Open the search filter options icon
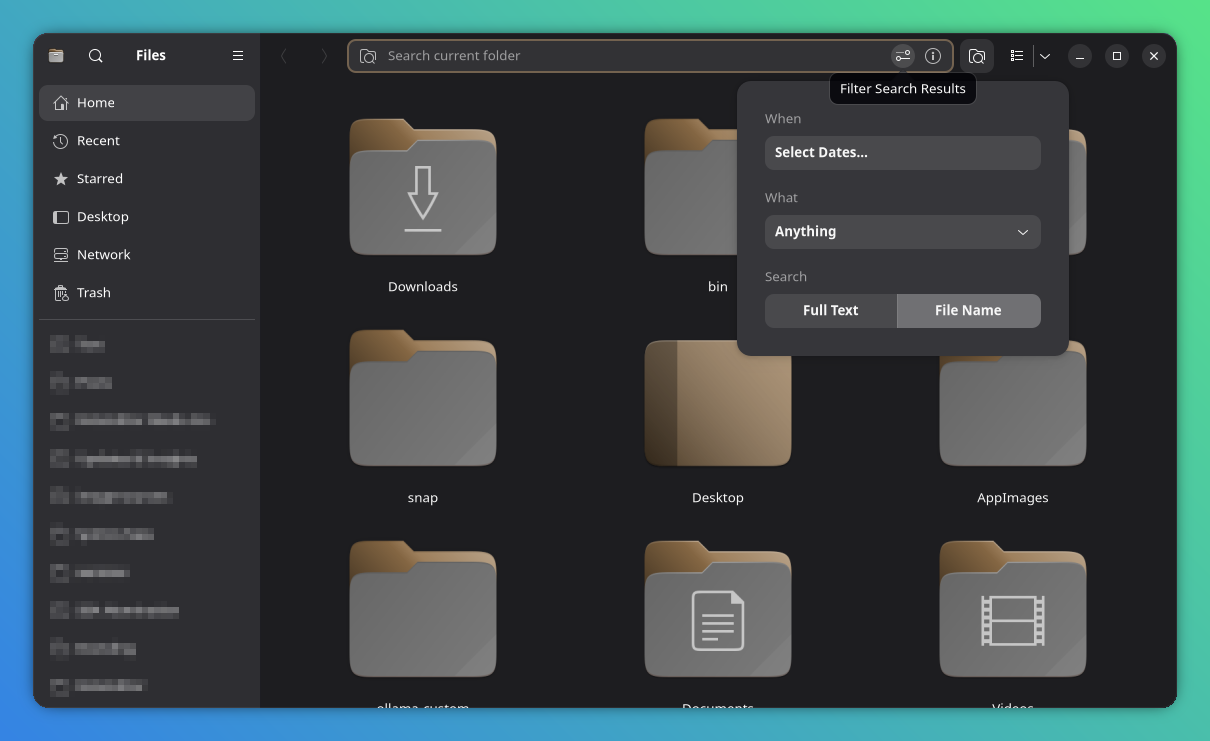Viewport: 1210px width, 741px height. tap(903, 56)
